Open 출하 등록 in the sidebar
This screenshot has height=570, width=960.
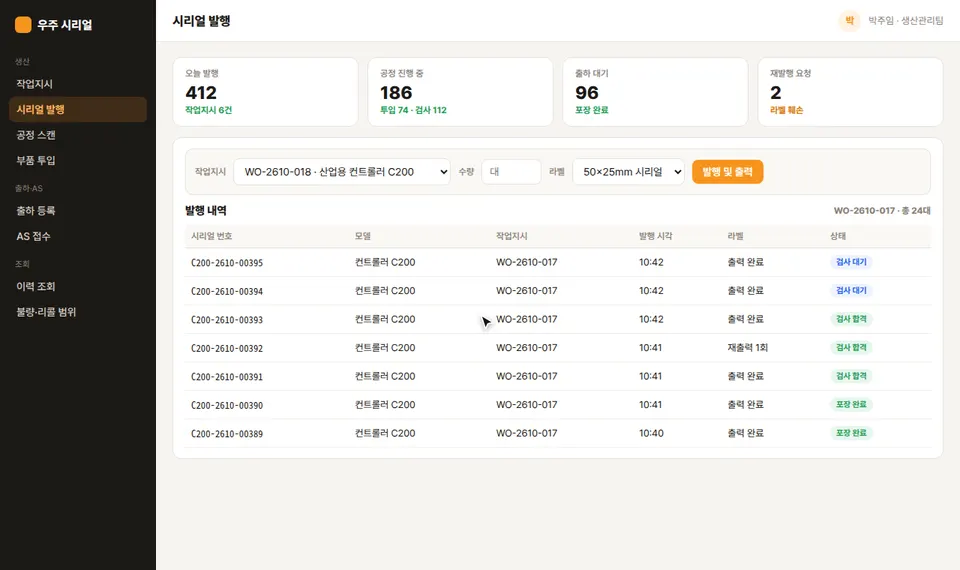(78, 211)
